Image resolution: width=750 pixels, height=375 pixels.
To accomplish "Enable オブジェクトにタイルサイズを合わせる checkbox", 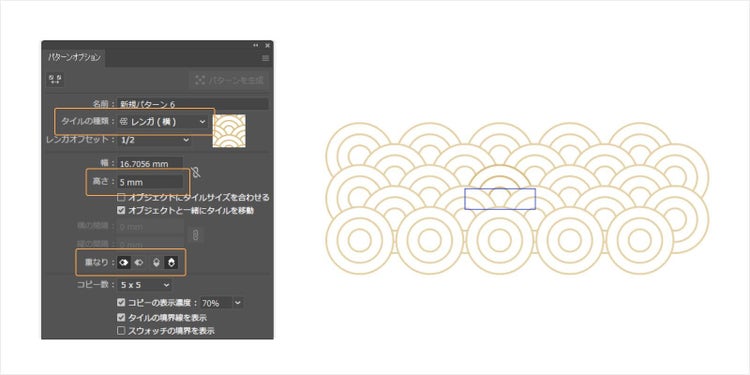I will click(121, 197).
